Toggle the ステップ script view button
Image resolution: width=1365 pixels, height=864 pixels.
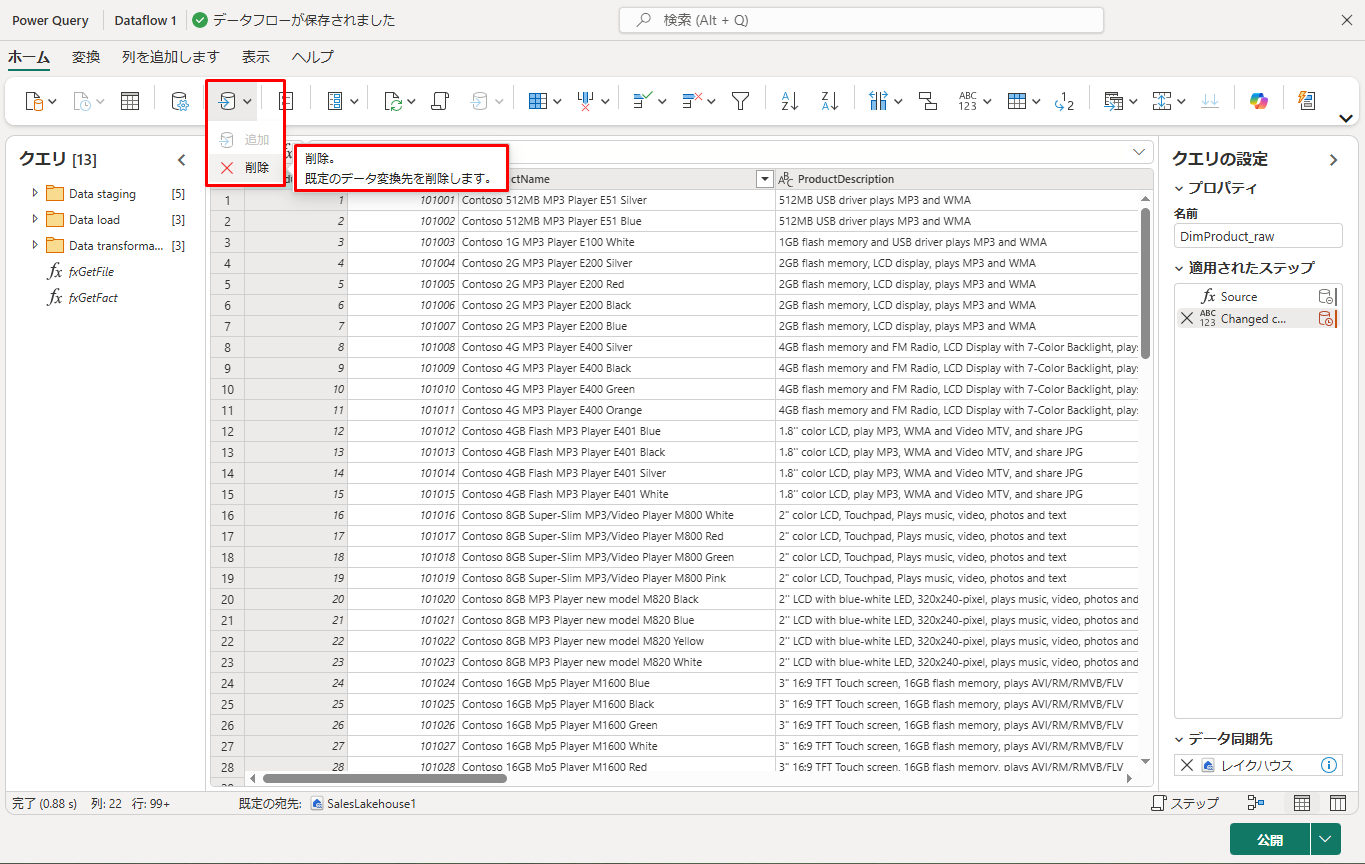(1185, 803)
